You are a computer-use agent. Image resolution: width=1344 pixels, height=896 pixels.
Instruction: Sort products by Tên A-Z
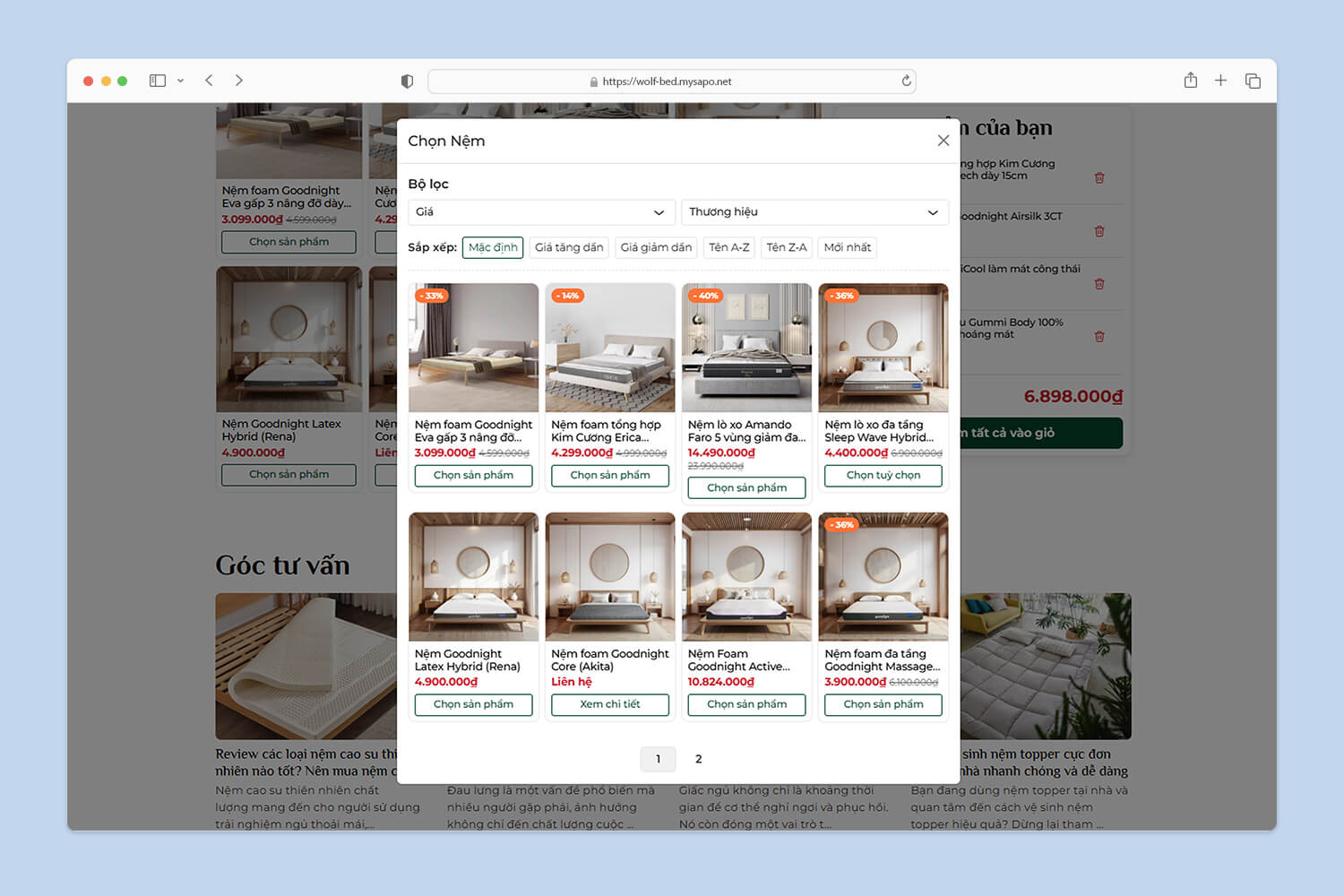[x=729, y=247]
